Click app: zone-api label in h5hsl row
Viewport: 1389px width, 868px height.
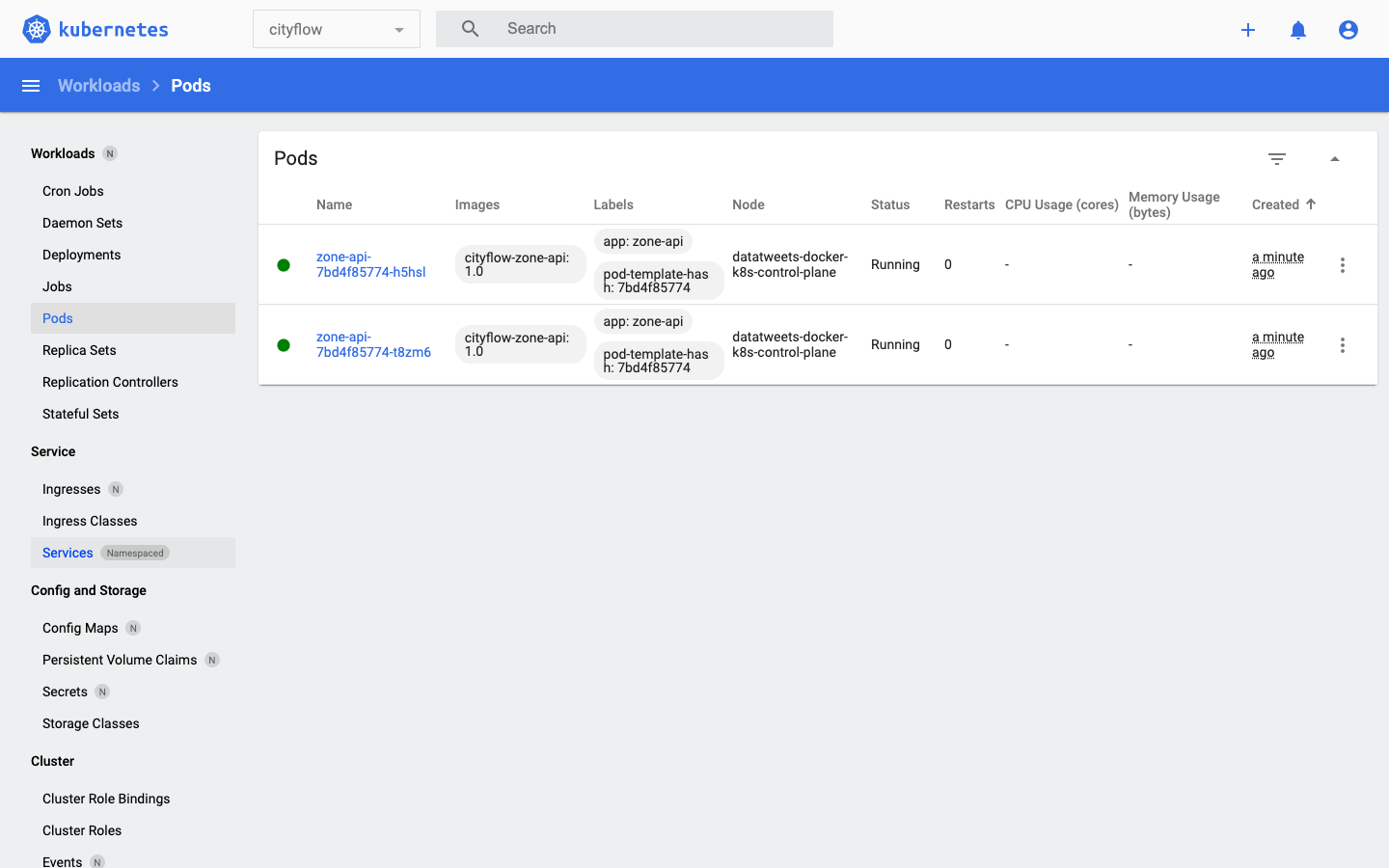(643, 241)
